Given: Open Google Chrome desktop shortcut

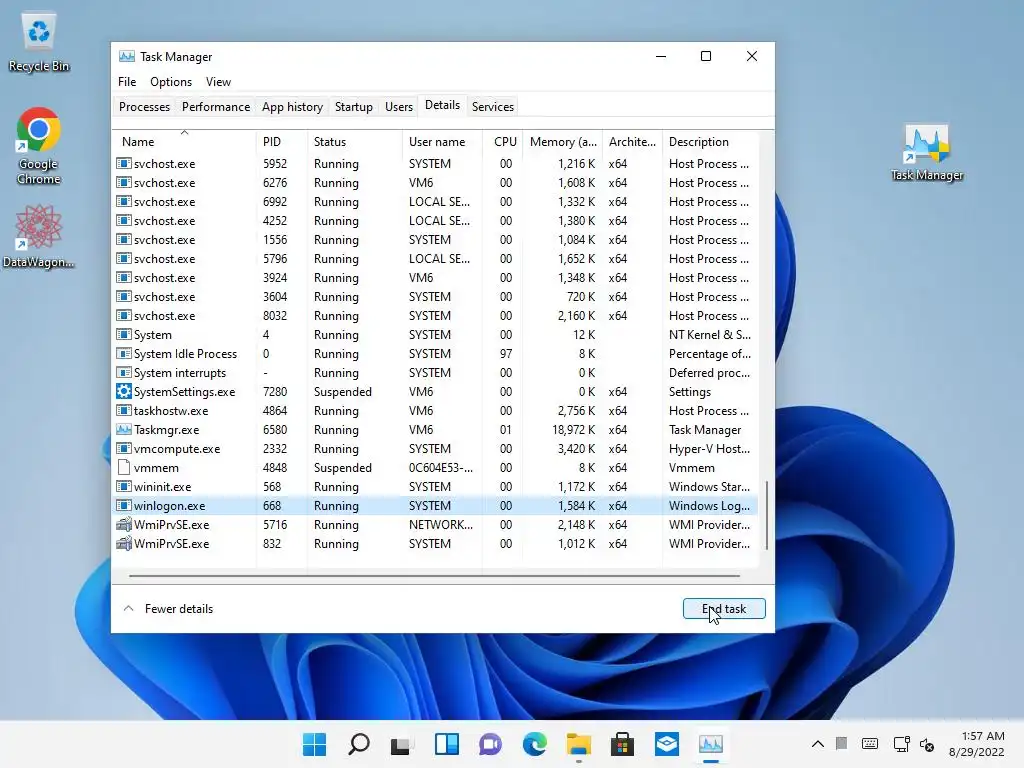Looking at the screenshot, I should (x=39, y=145).
